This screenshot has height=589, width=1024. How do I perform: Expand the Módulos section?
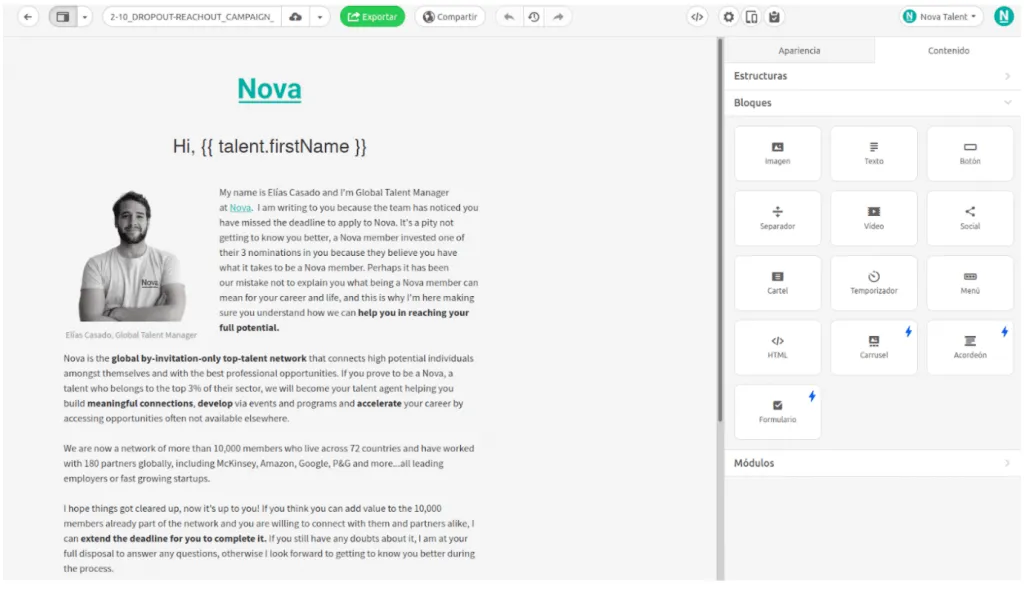click(x=872, y=463)
